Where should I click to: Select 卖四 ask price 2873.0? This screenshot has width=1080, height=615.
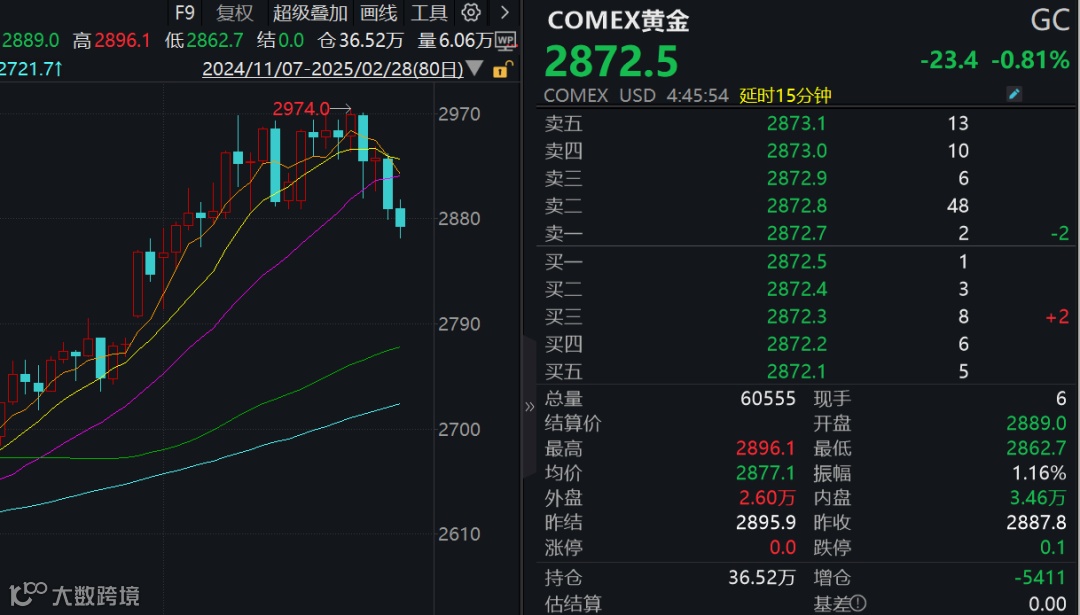(x=796, y=151)
